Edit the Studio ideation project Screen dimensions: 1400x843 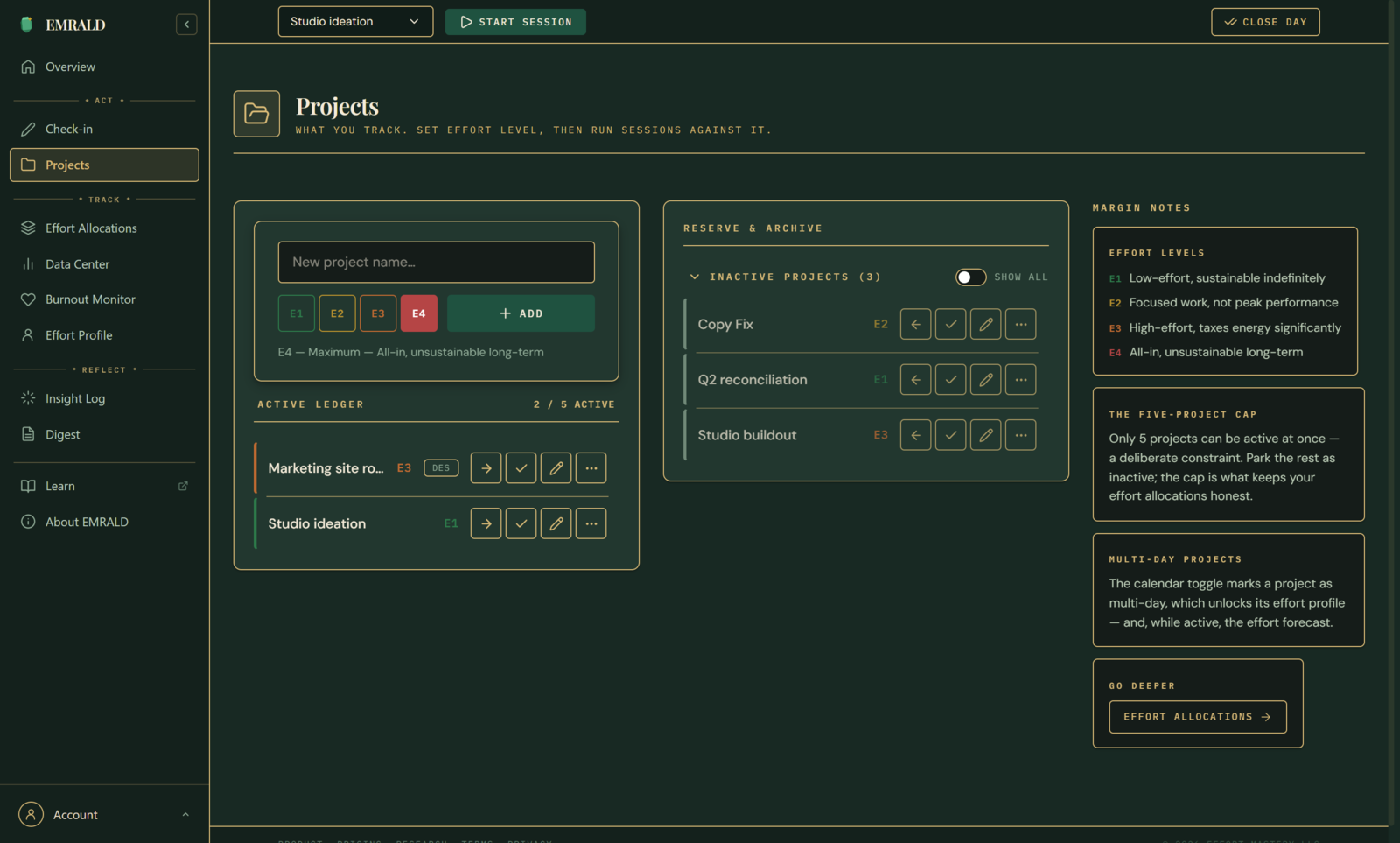[556, 523]
